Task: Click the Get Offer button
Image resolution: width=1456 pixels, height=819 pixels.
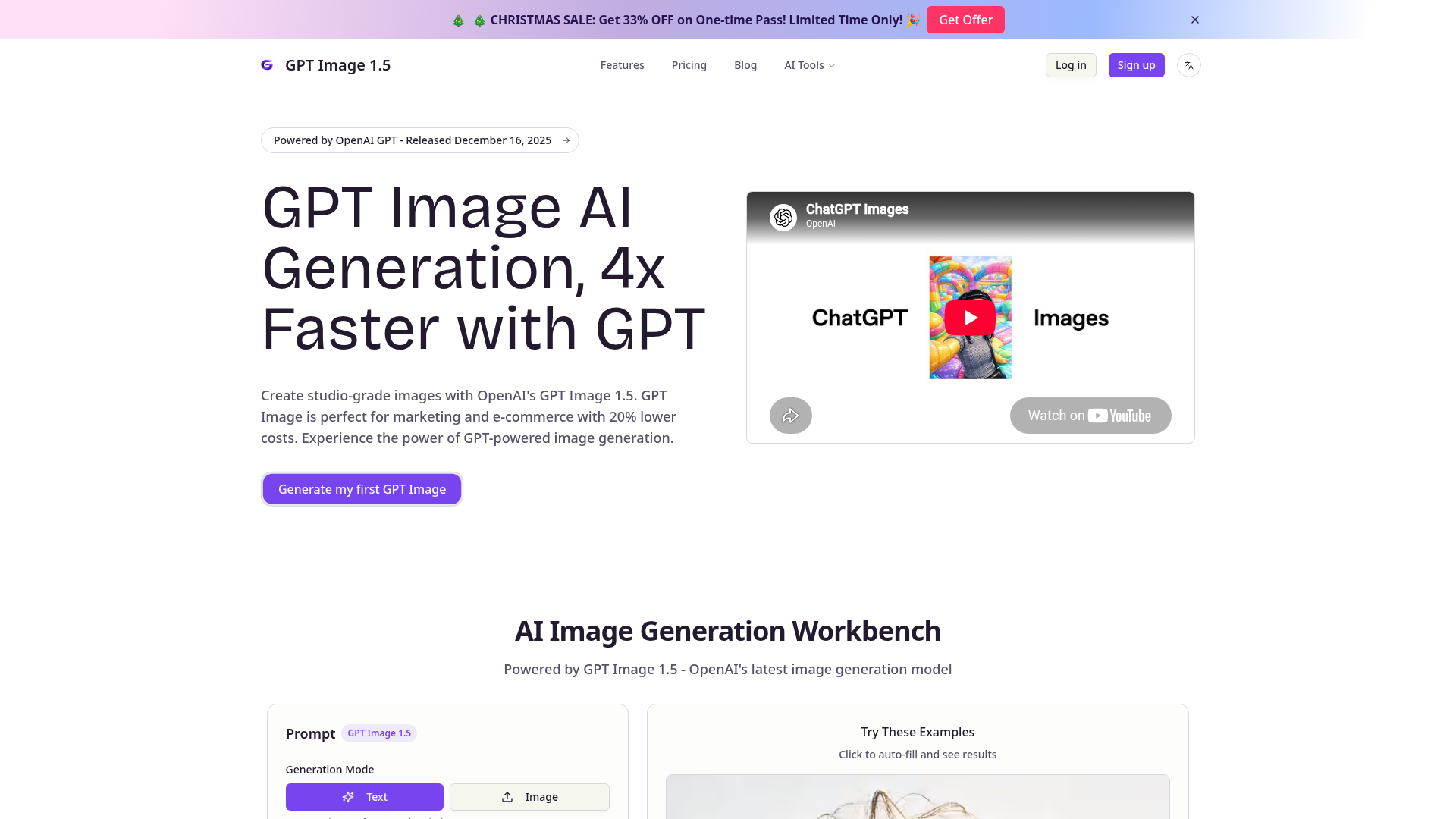Action: coord(965,20)
